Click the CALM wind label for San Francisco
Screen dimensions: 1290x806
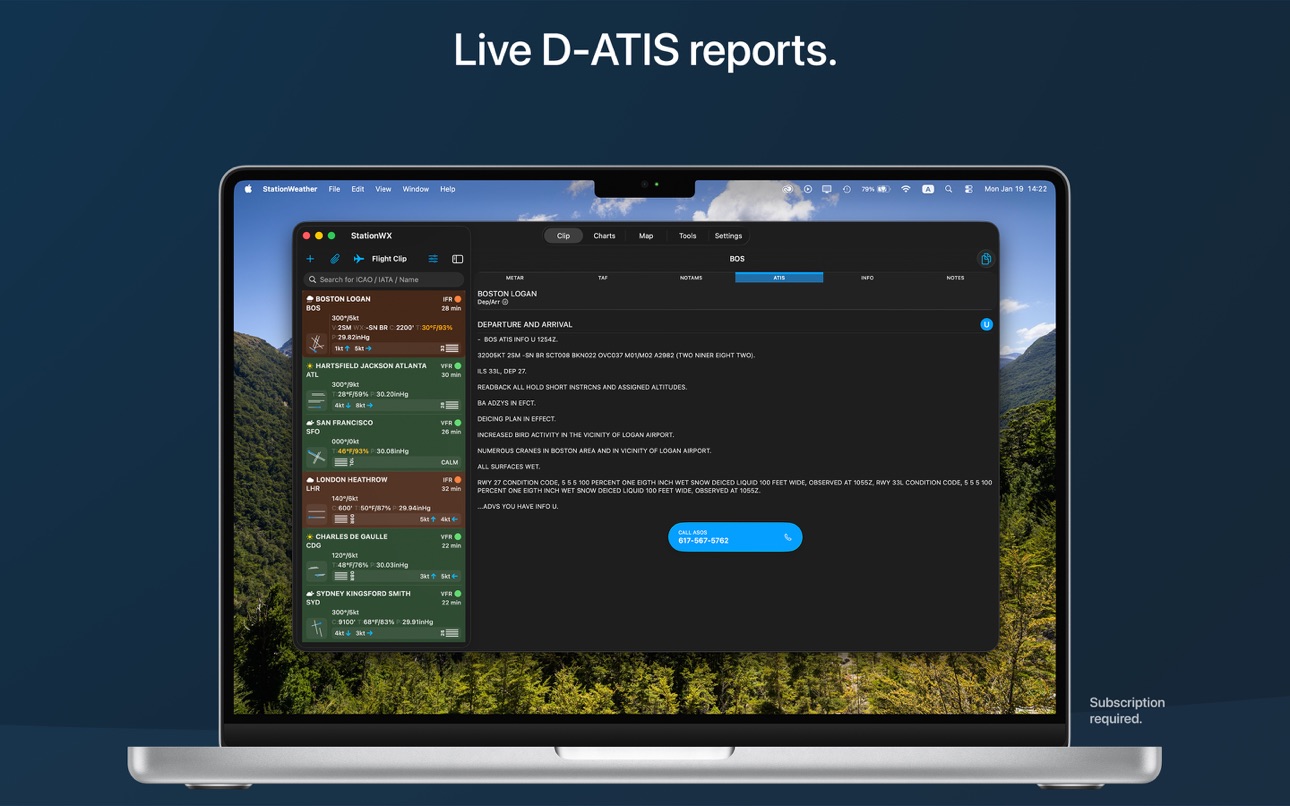click(x=449, y=463)
